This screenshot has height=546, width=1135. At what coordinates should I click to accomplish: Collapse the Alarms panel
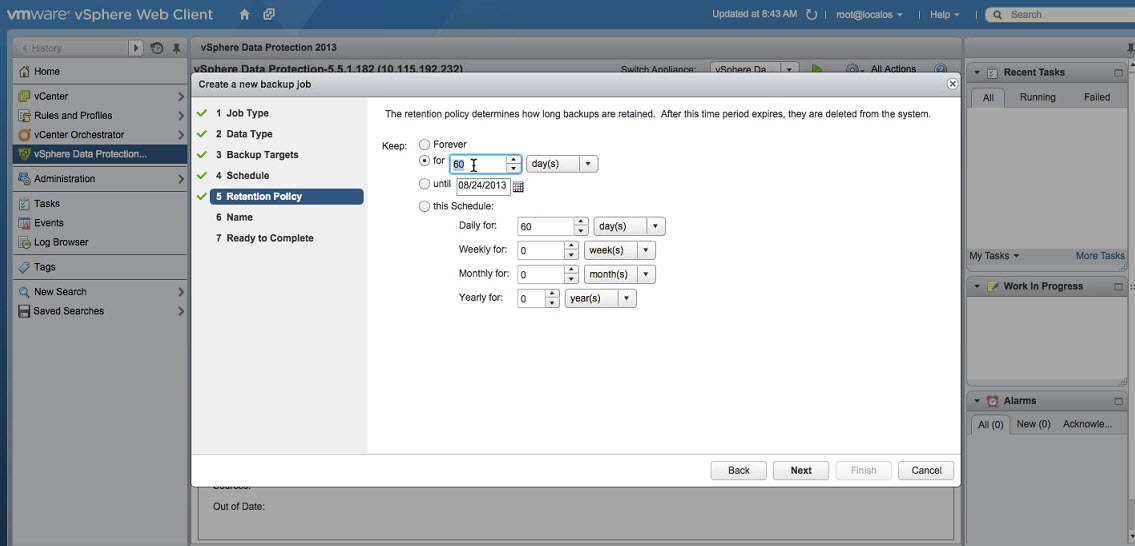pos(976,401)
